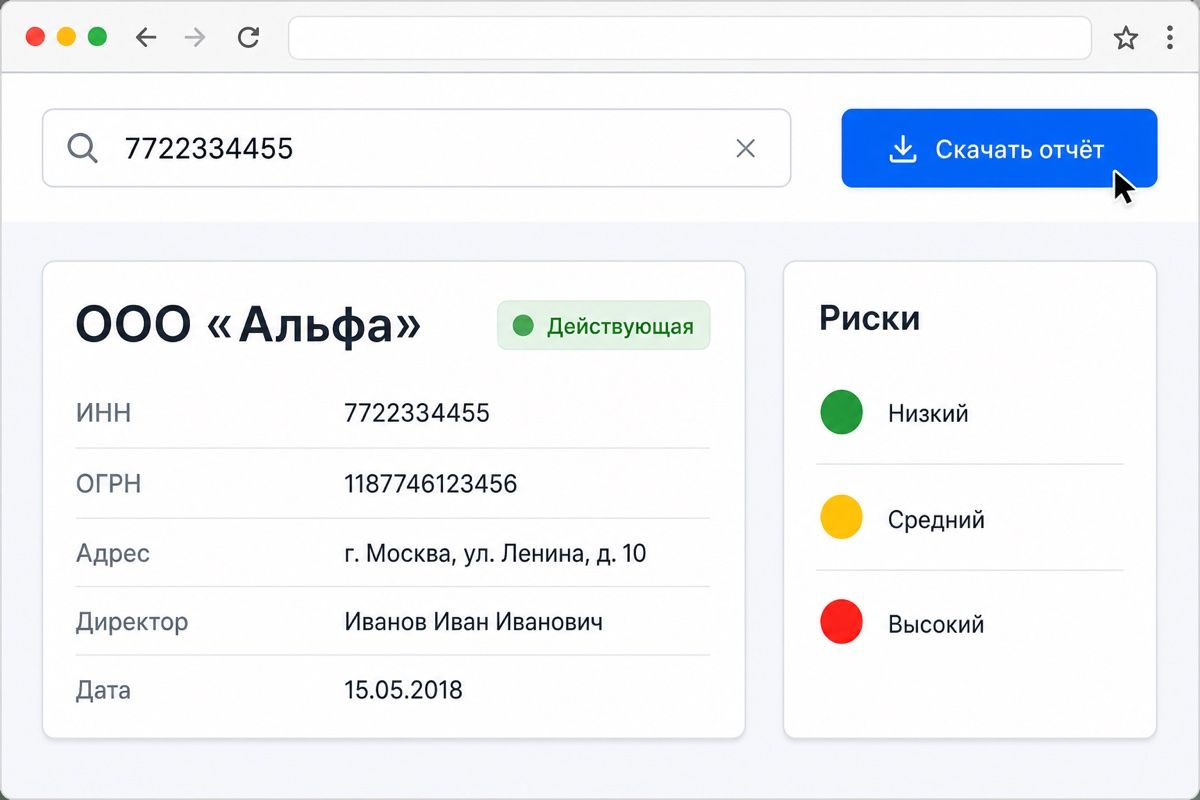This screenshot has height=800, width=1200.
Task: Select the green Низкий risk dot
Action: click(842, 413)
